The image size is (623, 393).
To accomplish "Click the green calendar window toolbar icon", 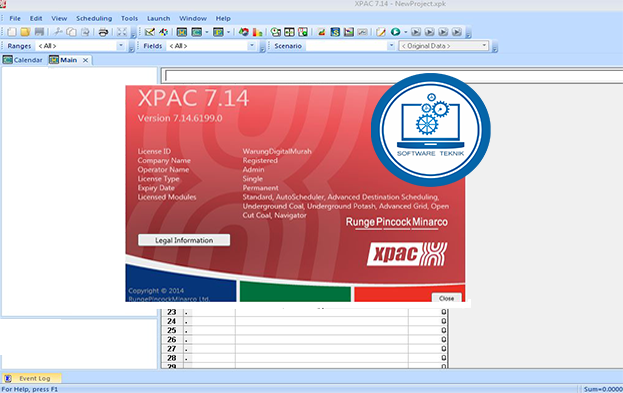I will [197, 32].
